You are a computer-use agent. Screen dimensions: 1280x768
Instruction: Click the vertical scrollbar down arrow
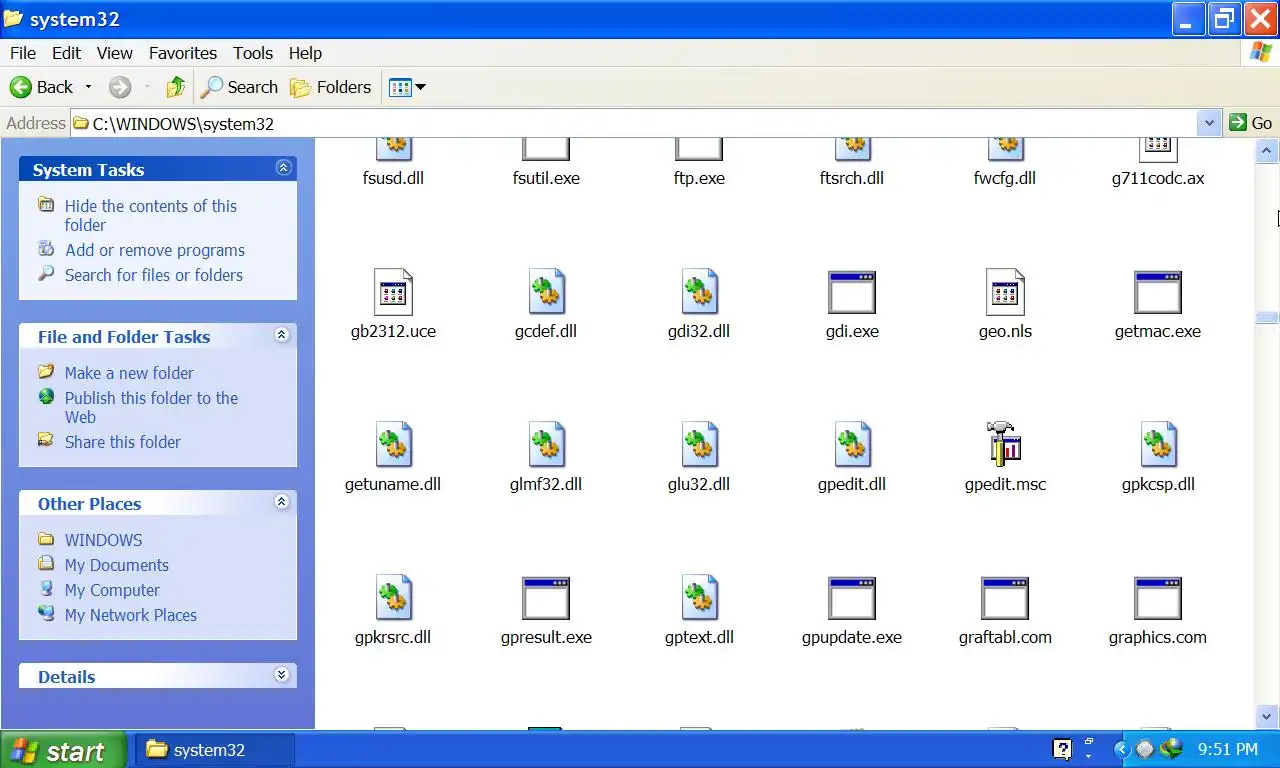point(1267,716)
